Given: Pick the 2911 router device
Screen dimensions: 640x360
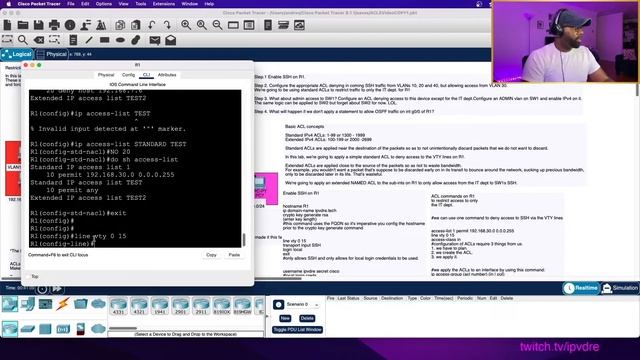Looking at the screenshot, I should click(x=201, y=306).
